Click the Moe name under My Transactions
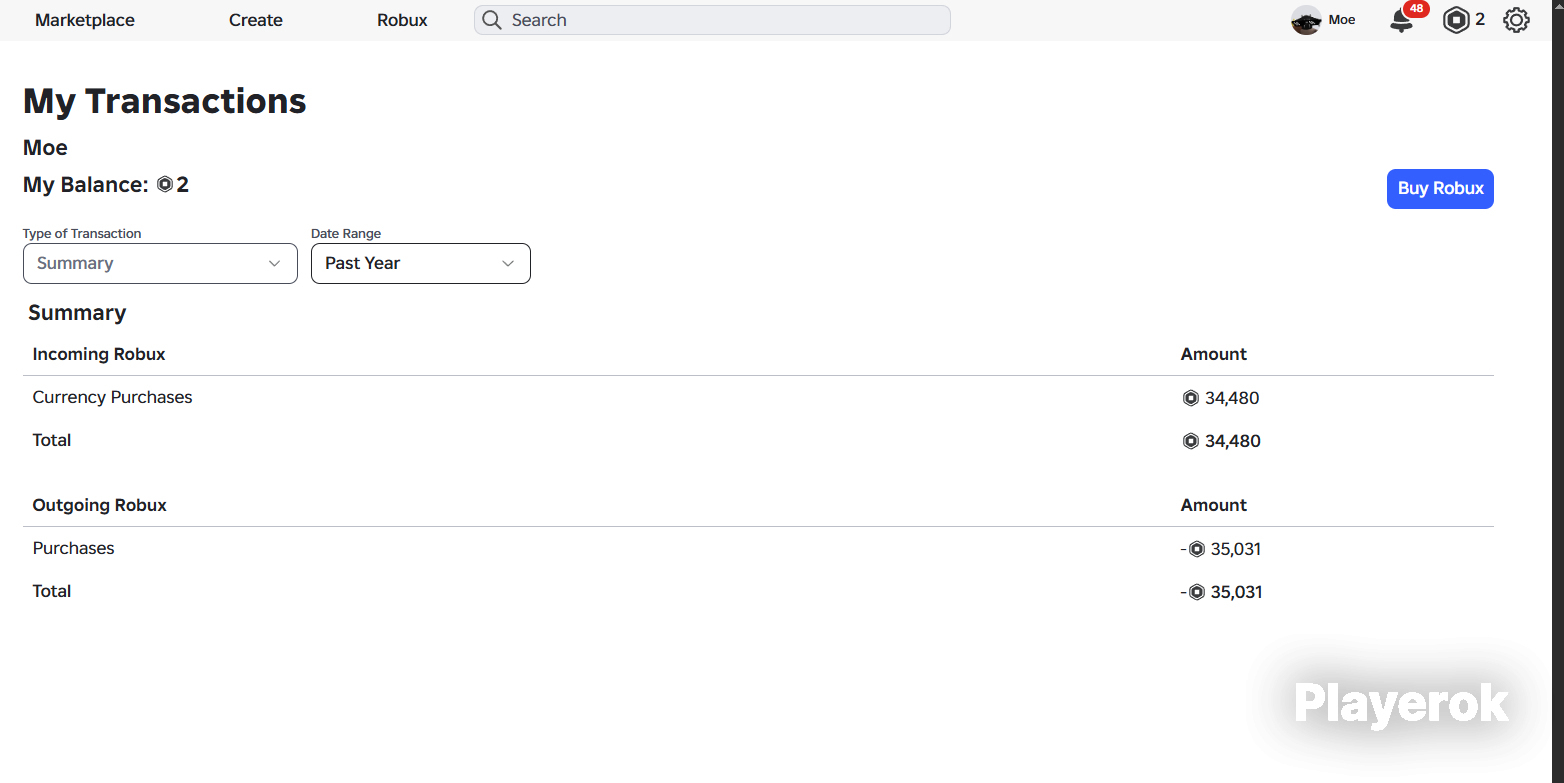The width and height of the screenshot is (1564, 783). coord(45,148)
